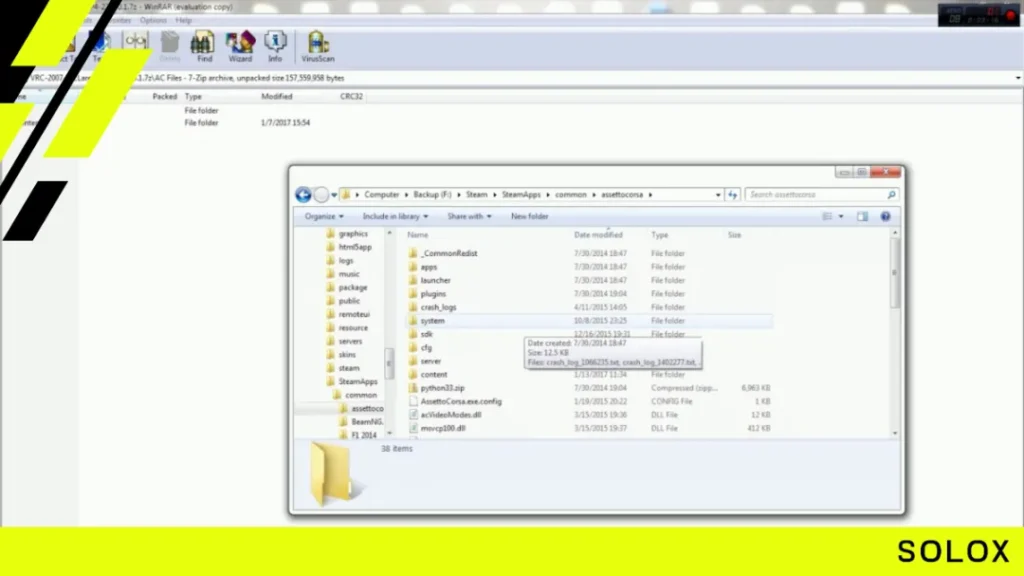This screenshot has width=1024, height=576.
Task: Select the apps folder in file list
Action: click(x=428, y=267)
